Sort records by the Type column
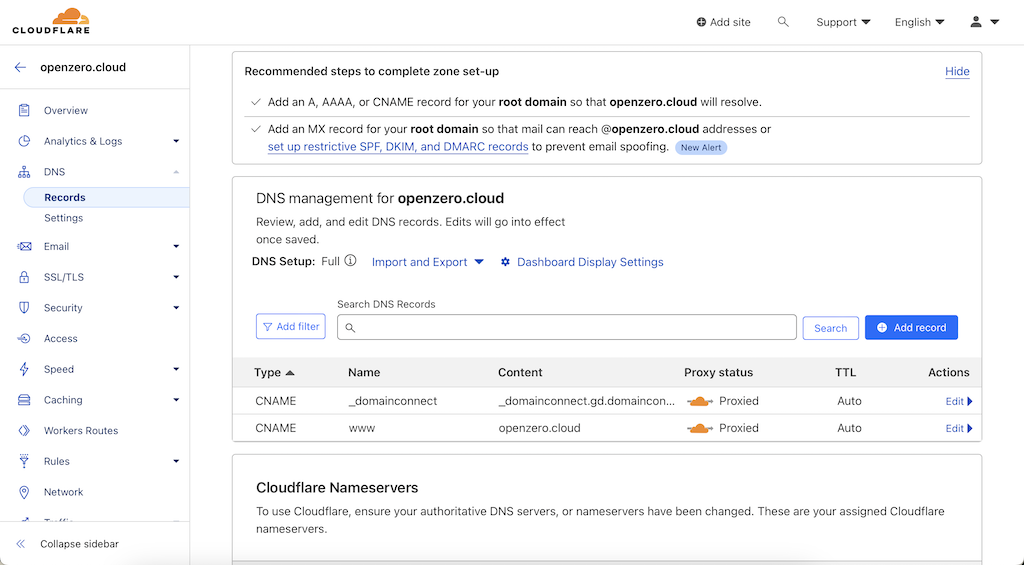The height and width of the screenshot is (565, 1024). 274,373
